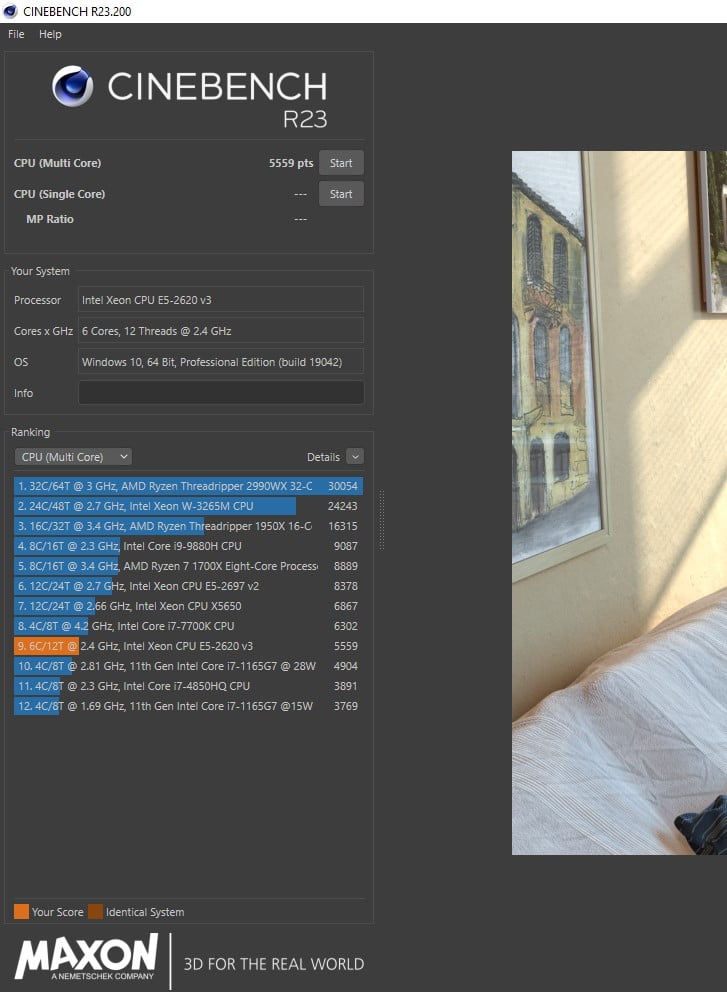Screen dimensions: 727x992
Task: Select the Ryzen 7 1700X ranking row
Action: tap(189, 566)
